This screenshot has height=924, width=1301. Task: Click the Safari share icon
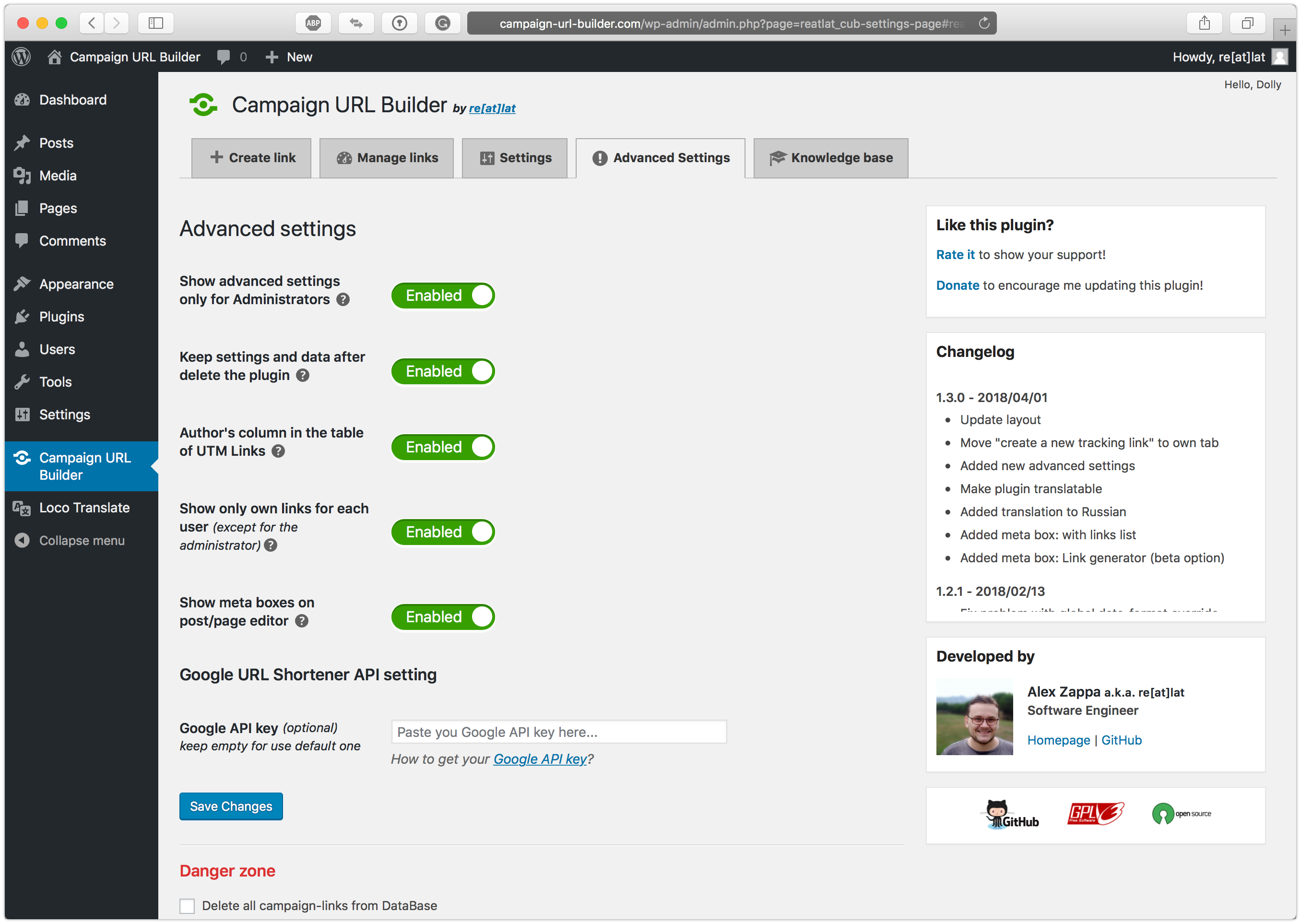(1204, 24)
